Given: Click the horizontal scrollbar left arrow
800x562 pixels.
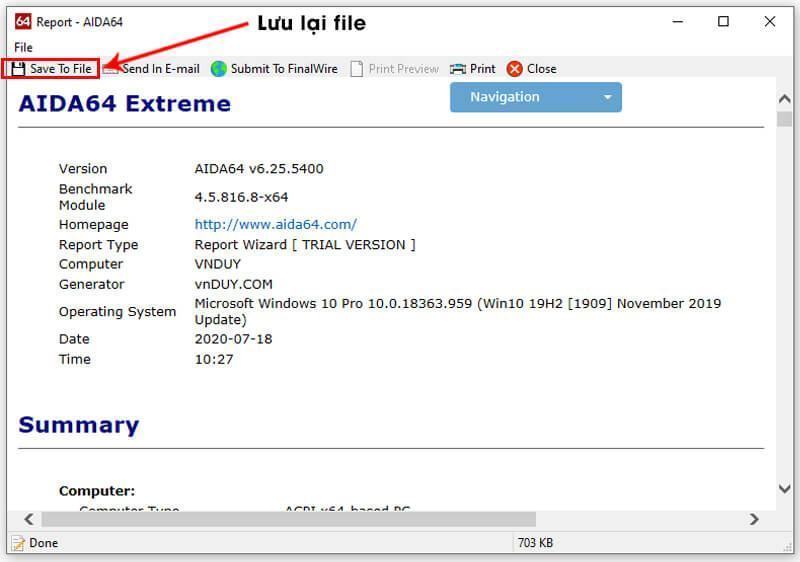Looking at the screenshot, I should tap(29, 520).
